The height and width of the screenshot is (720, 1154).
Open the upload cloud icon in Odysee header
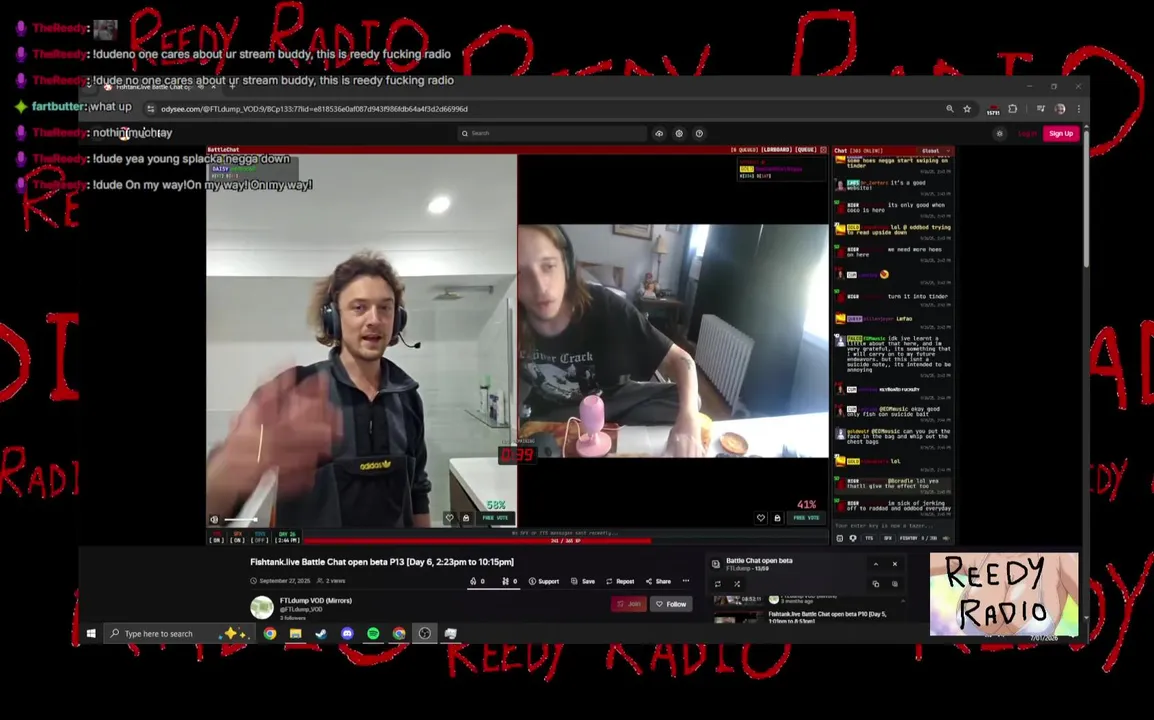tap(659, 133)
